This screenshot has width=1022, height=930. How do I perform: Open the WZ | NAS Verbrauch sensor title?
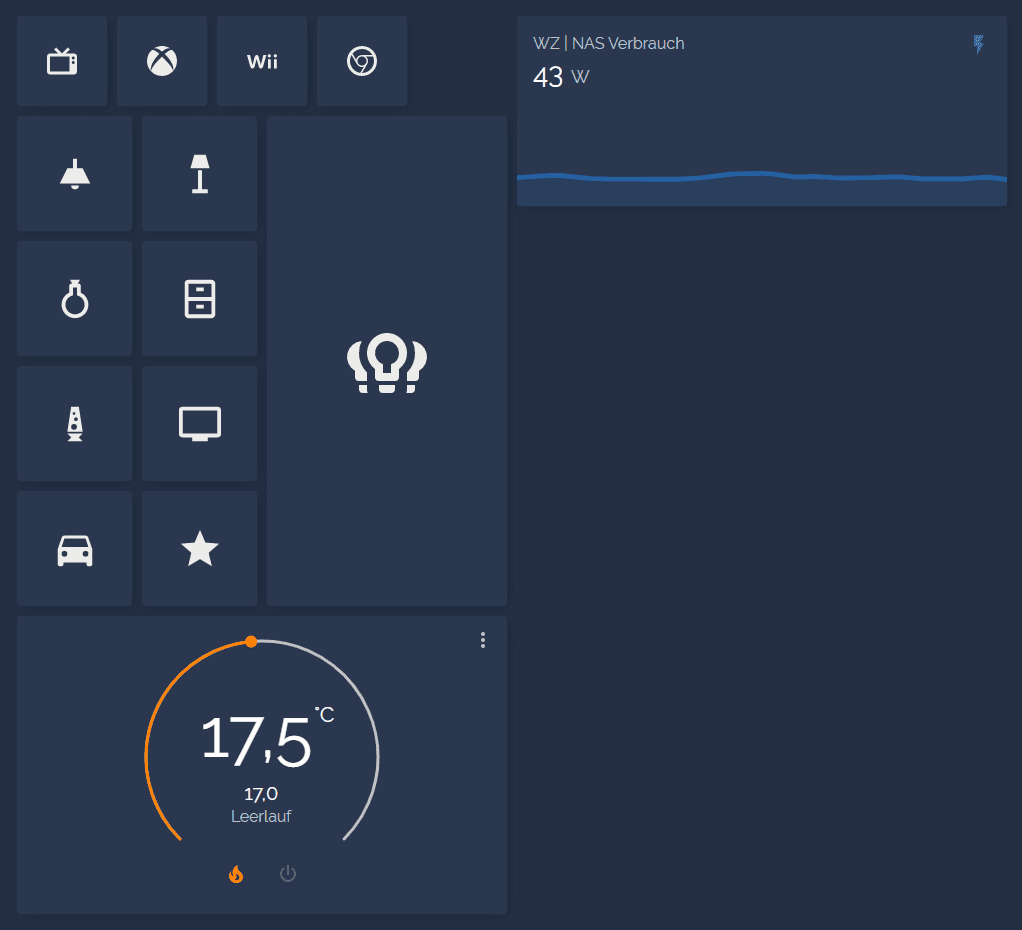point(609,43)
